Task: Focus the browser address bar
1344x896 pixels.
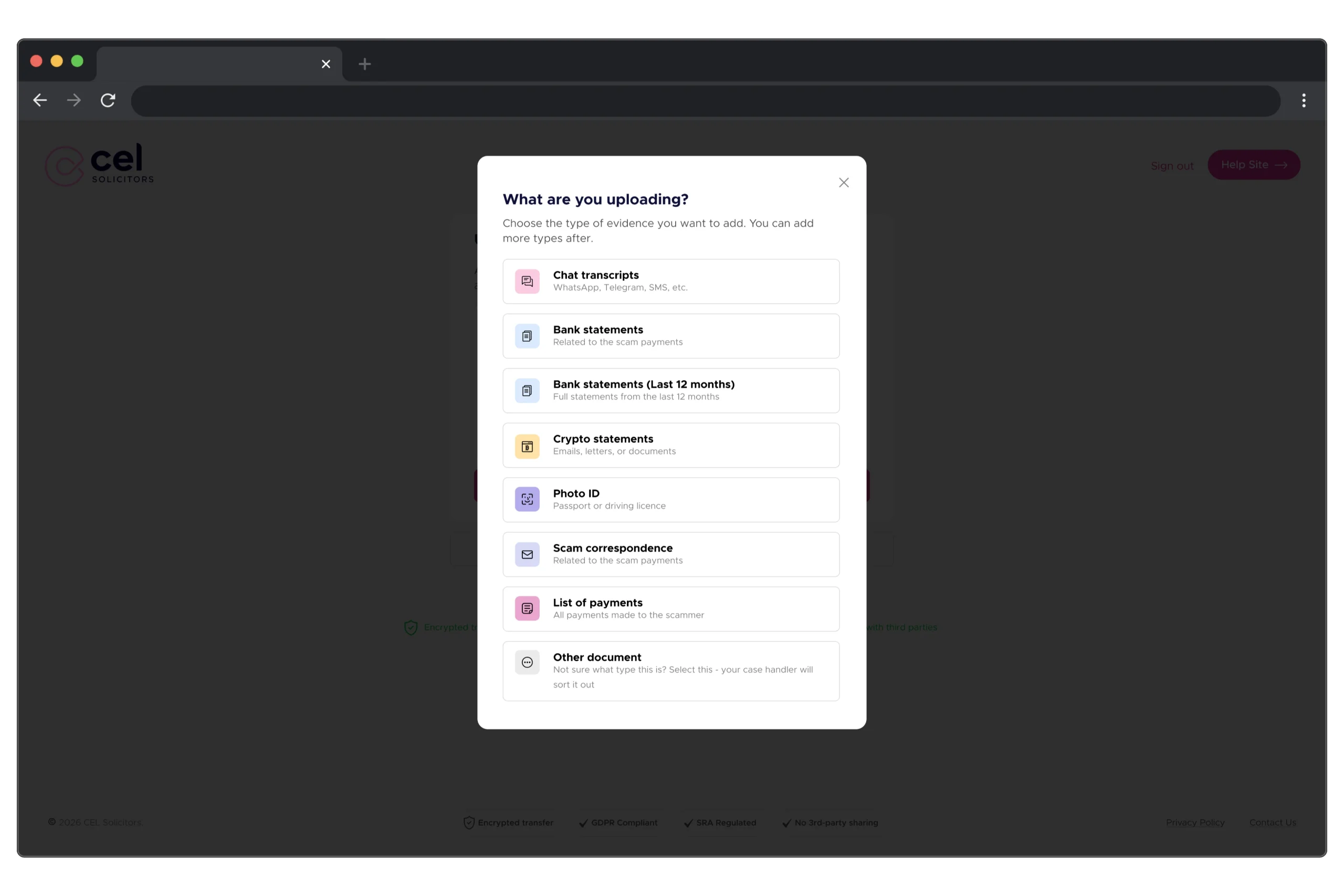Action: point(705,101)
